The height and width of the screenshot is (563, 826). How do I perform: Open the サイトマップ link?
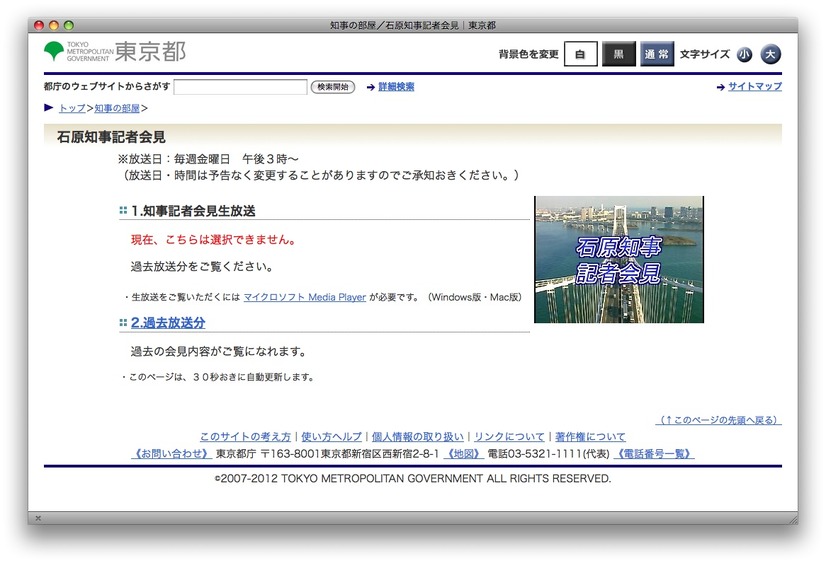755,86
